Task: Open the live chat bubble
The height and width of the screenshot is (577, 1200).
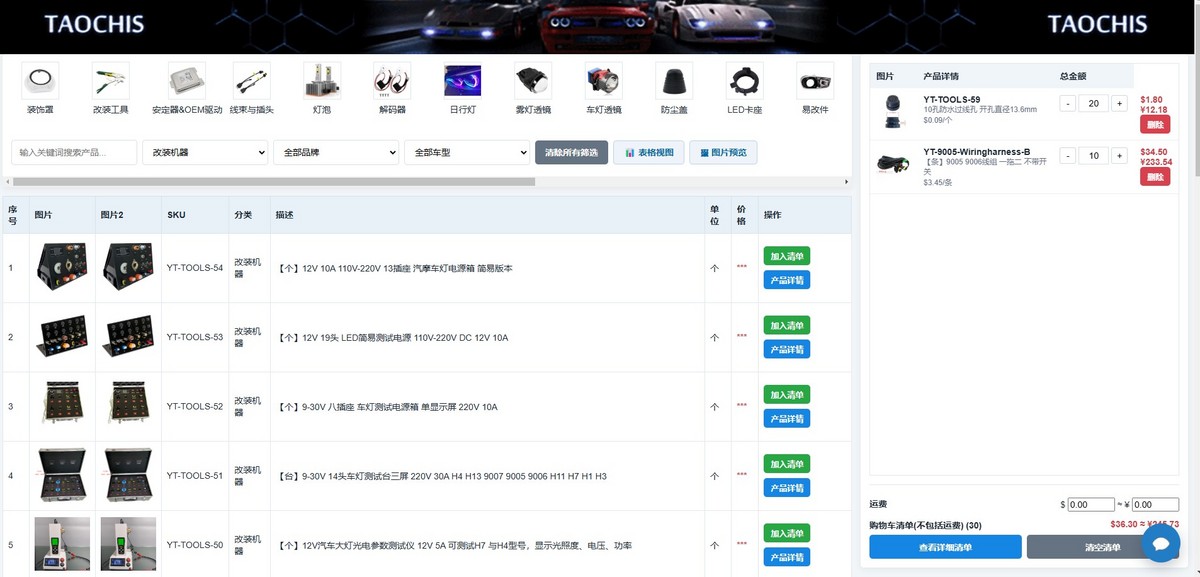Action: point(1161,543)
